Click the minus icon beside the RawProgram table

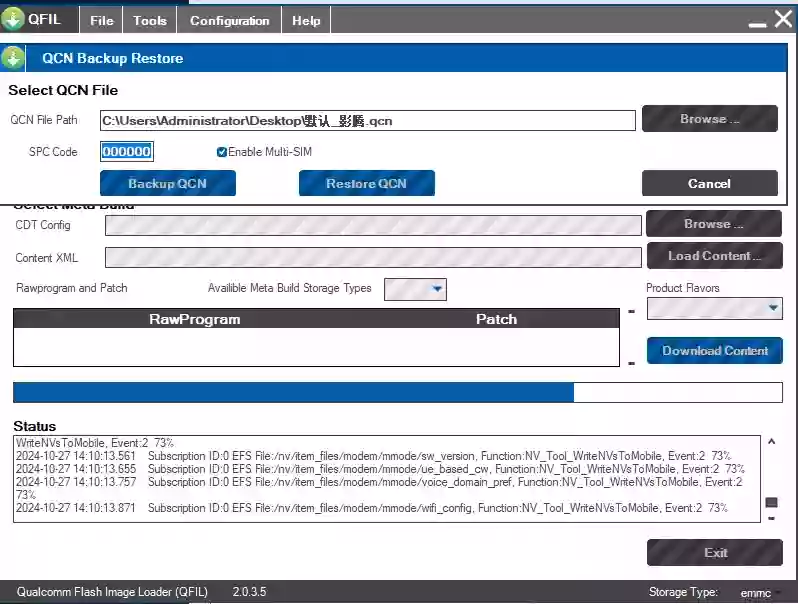tap(631, 311)
